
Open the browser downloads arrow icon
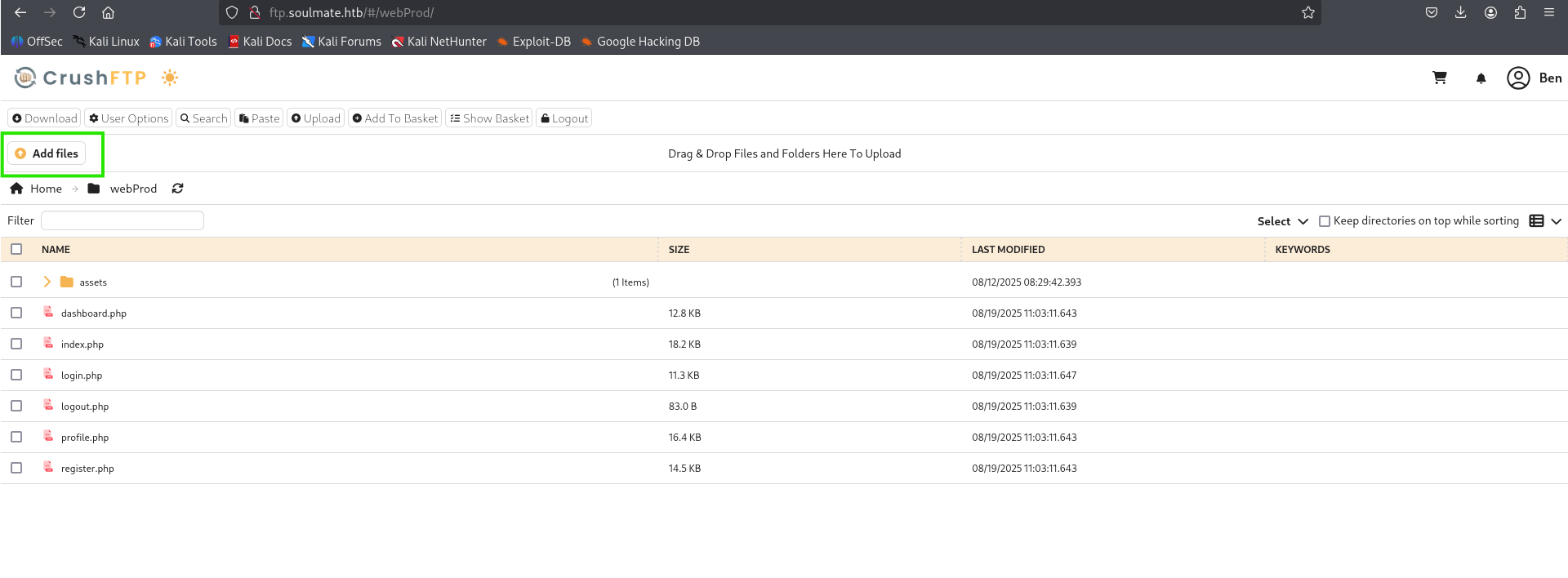[x=1461, y=12]
